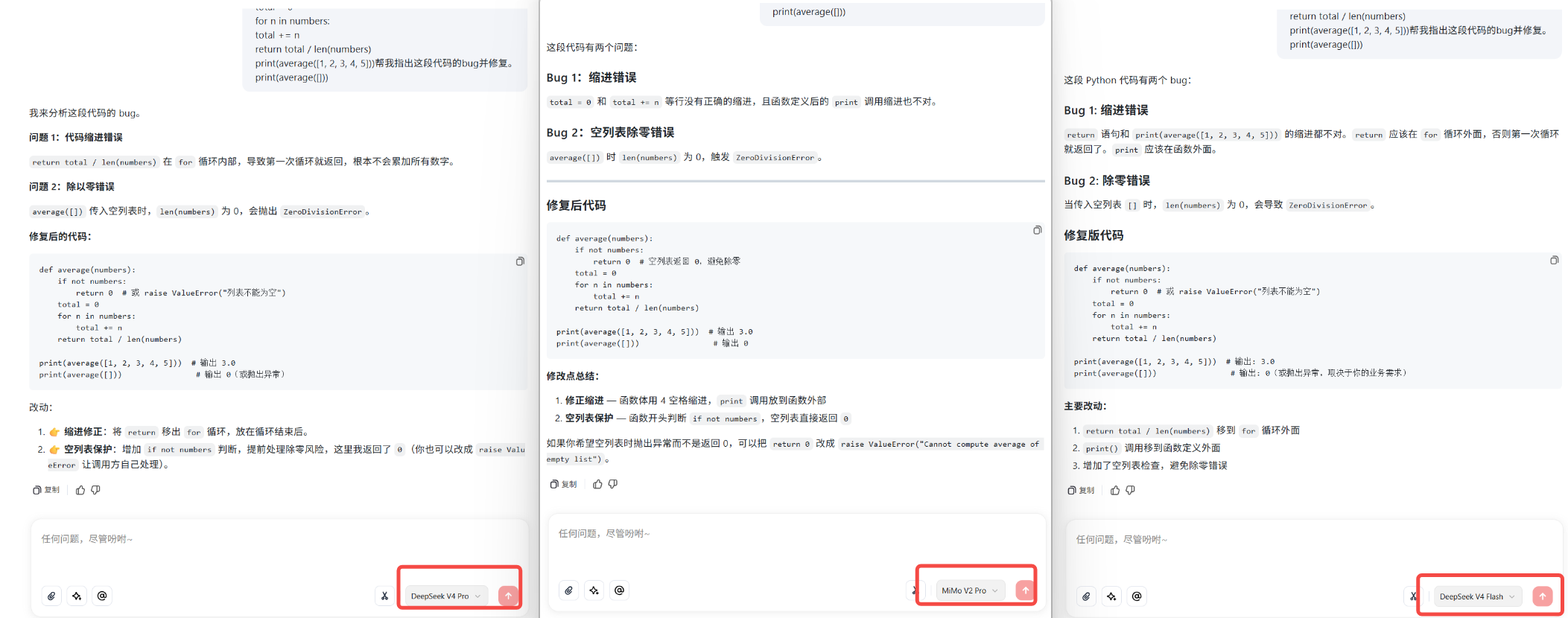Click '这段代码有两个问题:' text in middle panel
The image size is (1568, 618).
tap(592, 47)
